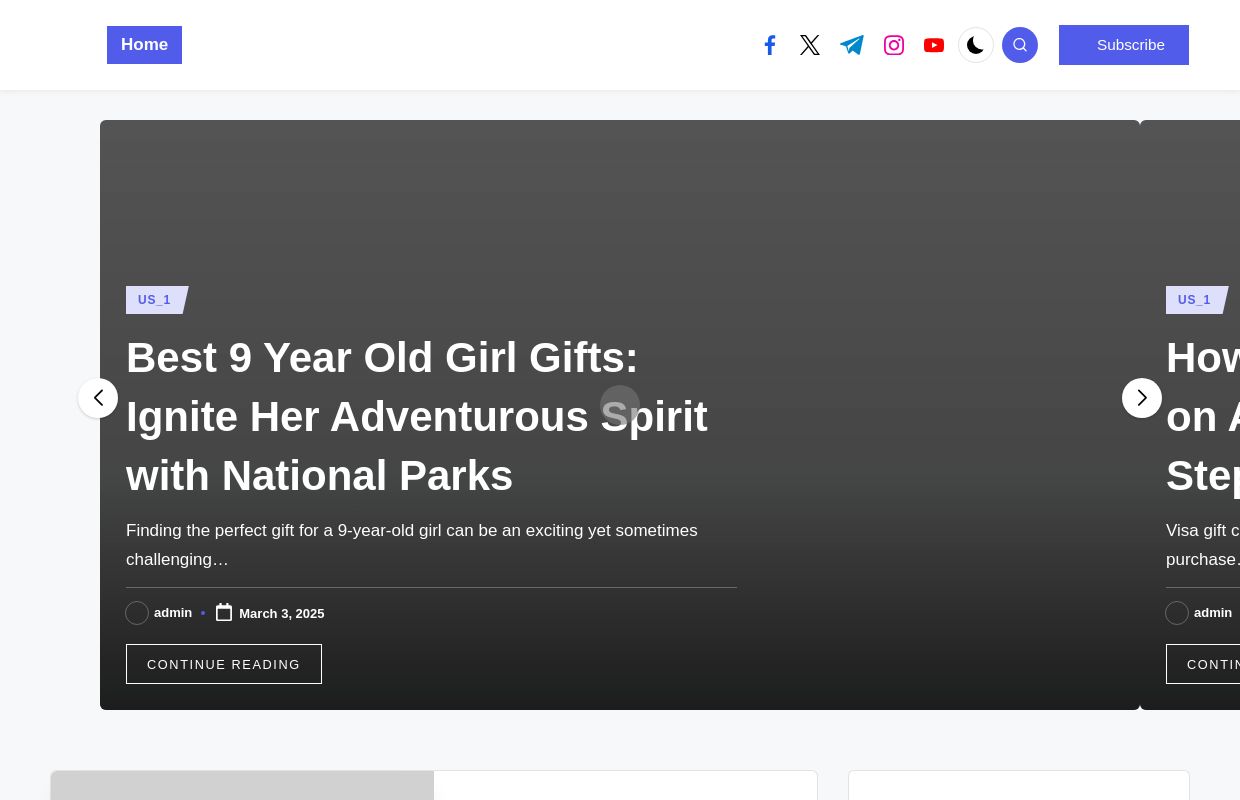Click the admin avatar on first slide

pyautogui.click(x=137, y=613)
